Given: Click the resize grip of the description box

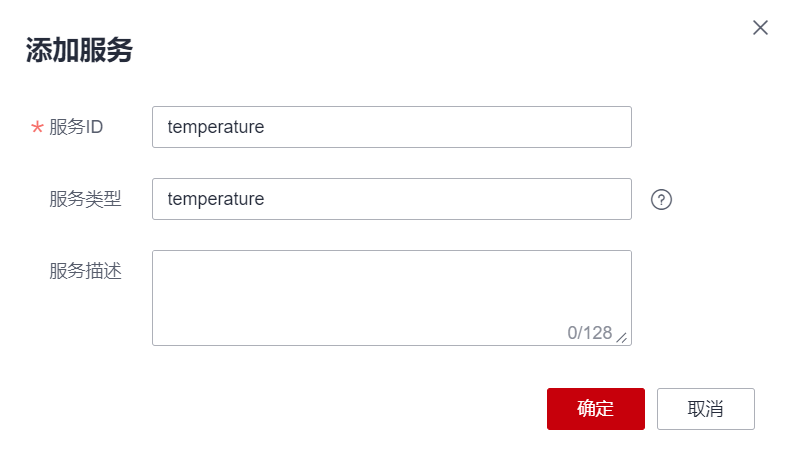Looking at the screenshot, I should point(622,337).
